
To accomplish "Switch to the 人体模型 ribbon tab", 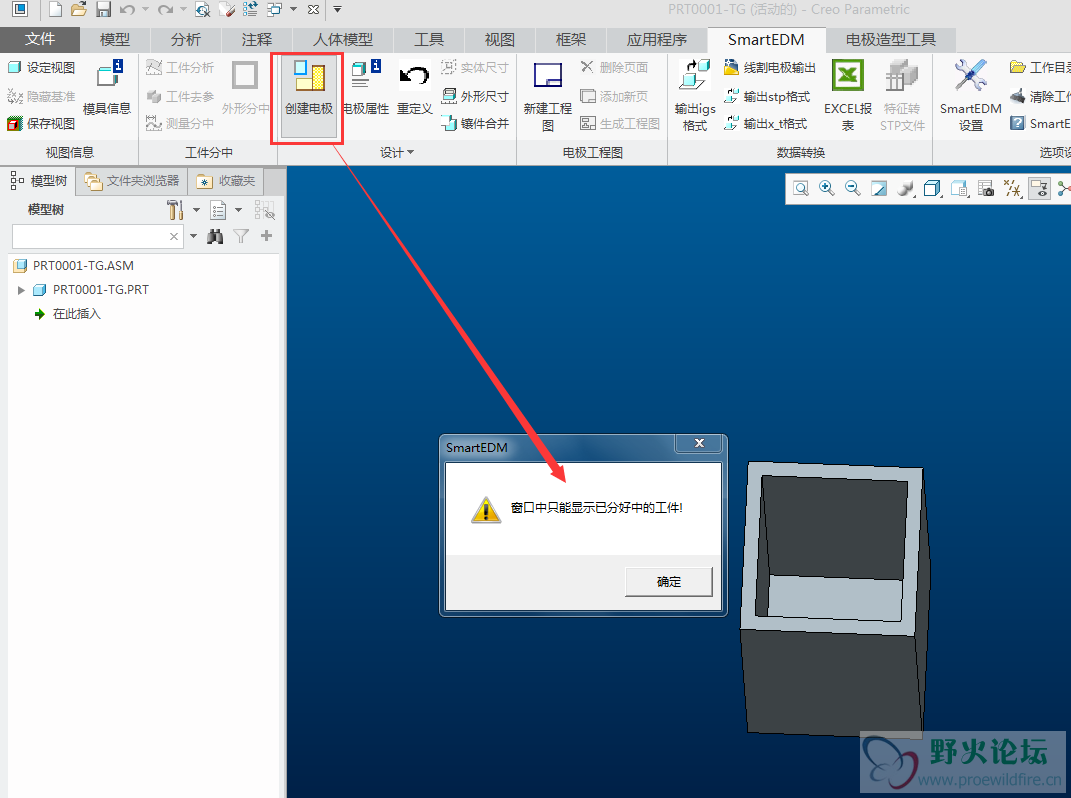I will [x=343, y=40].
